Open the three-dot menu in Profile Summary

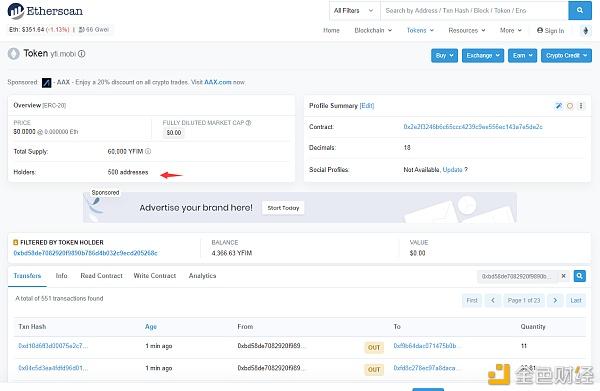click(x=581, y=106)
